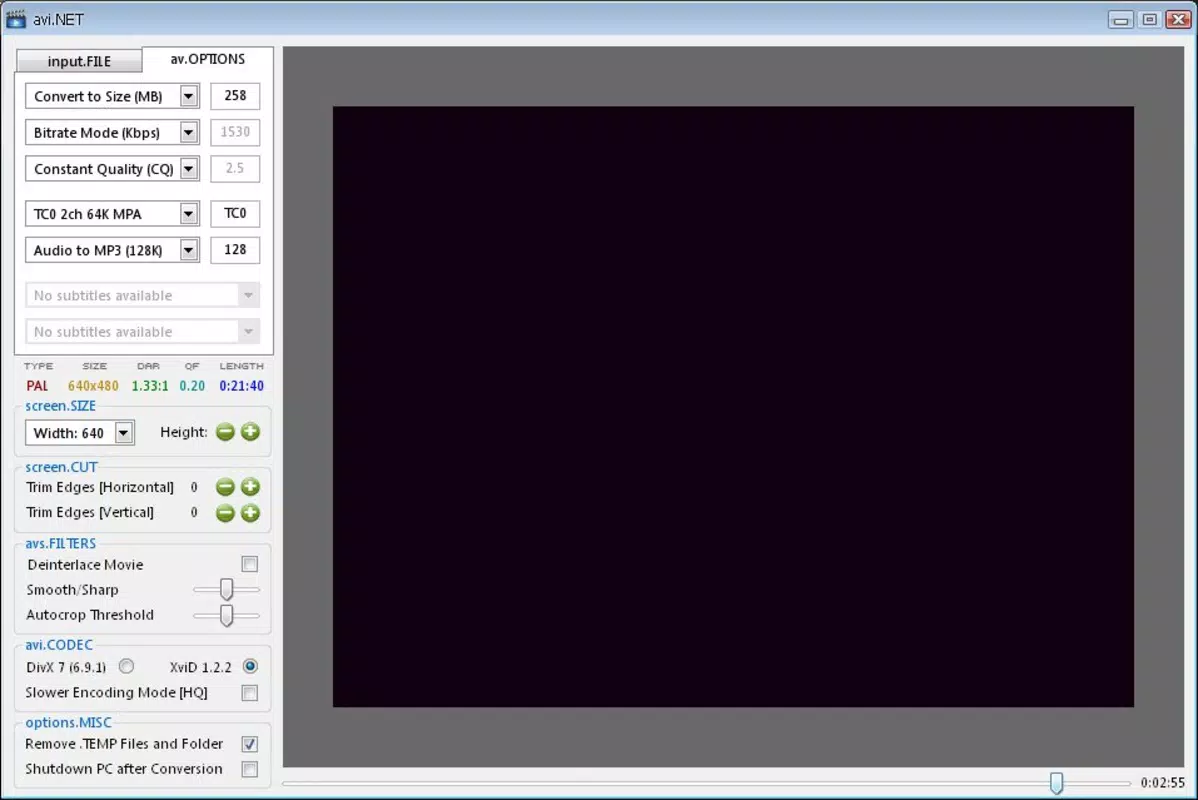
Task: Decrease Trim Edges [Vertical] with minus icon
Action: 225,513
